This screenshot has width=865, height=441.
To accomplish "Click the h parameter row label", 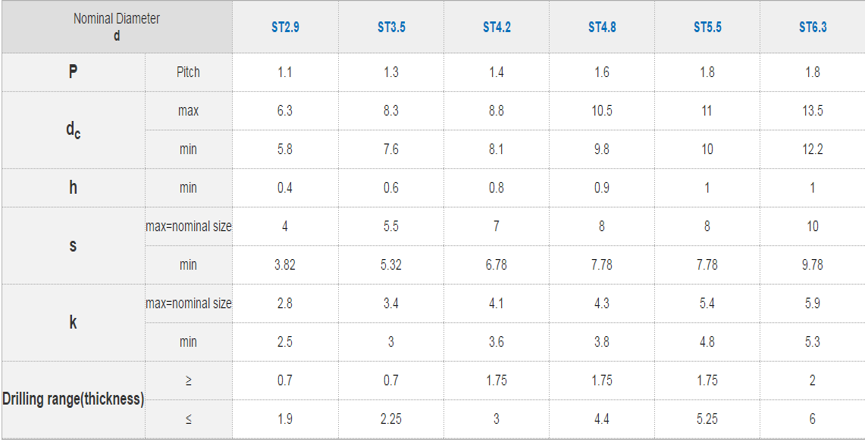I will (x=73, y=188).
